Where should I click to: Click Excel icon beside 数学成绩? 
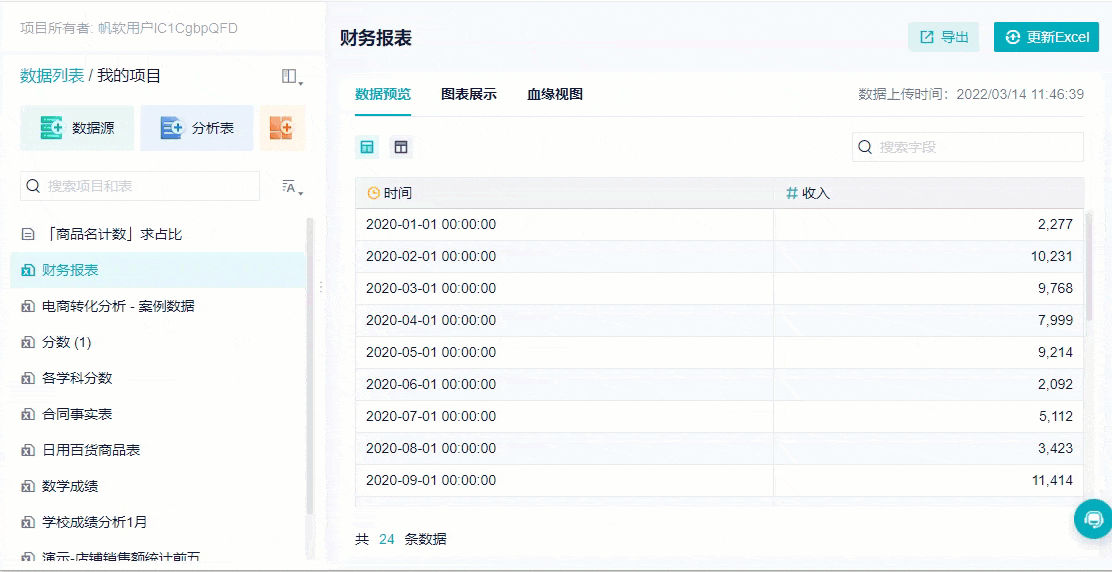click(x=28, y=486)
